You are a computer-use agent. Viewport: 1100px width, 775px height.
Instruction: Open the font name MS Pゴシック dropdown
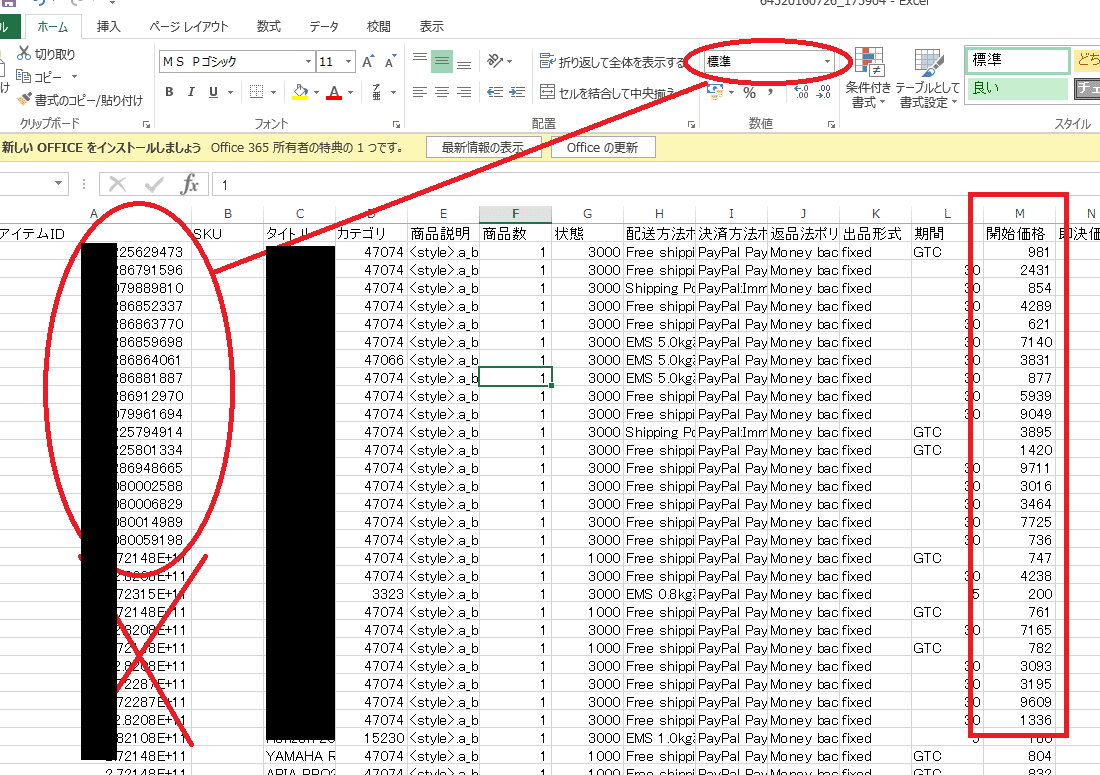coord(308,62)
